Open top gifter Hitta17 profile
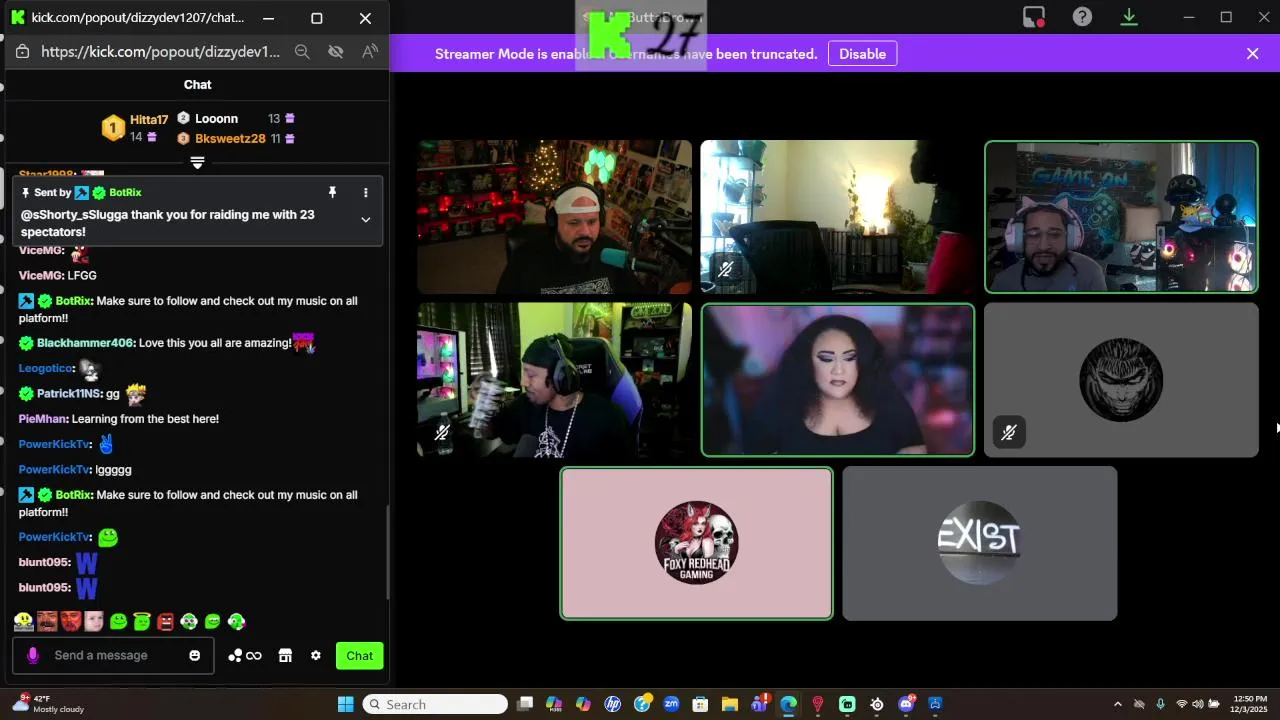The height and width of the screenshot is (720, 1280). [x=149, y=120]
